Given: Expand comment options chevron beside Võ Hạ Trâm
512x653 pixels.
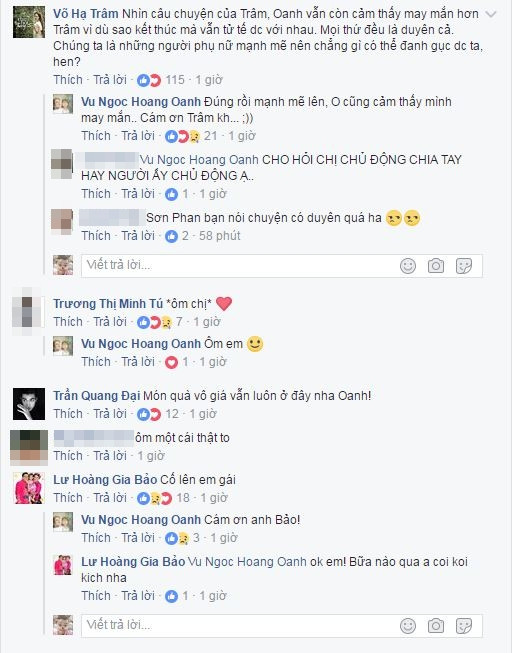Looking at the screenshot, I should point(492,14).
